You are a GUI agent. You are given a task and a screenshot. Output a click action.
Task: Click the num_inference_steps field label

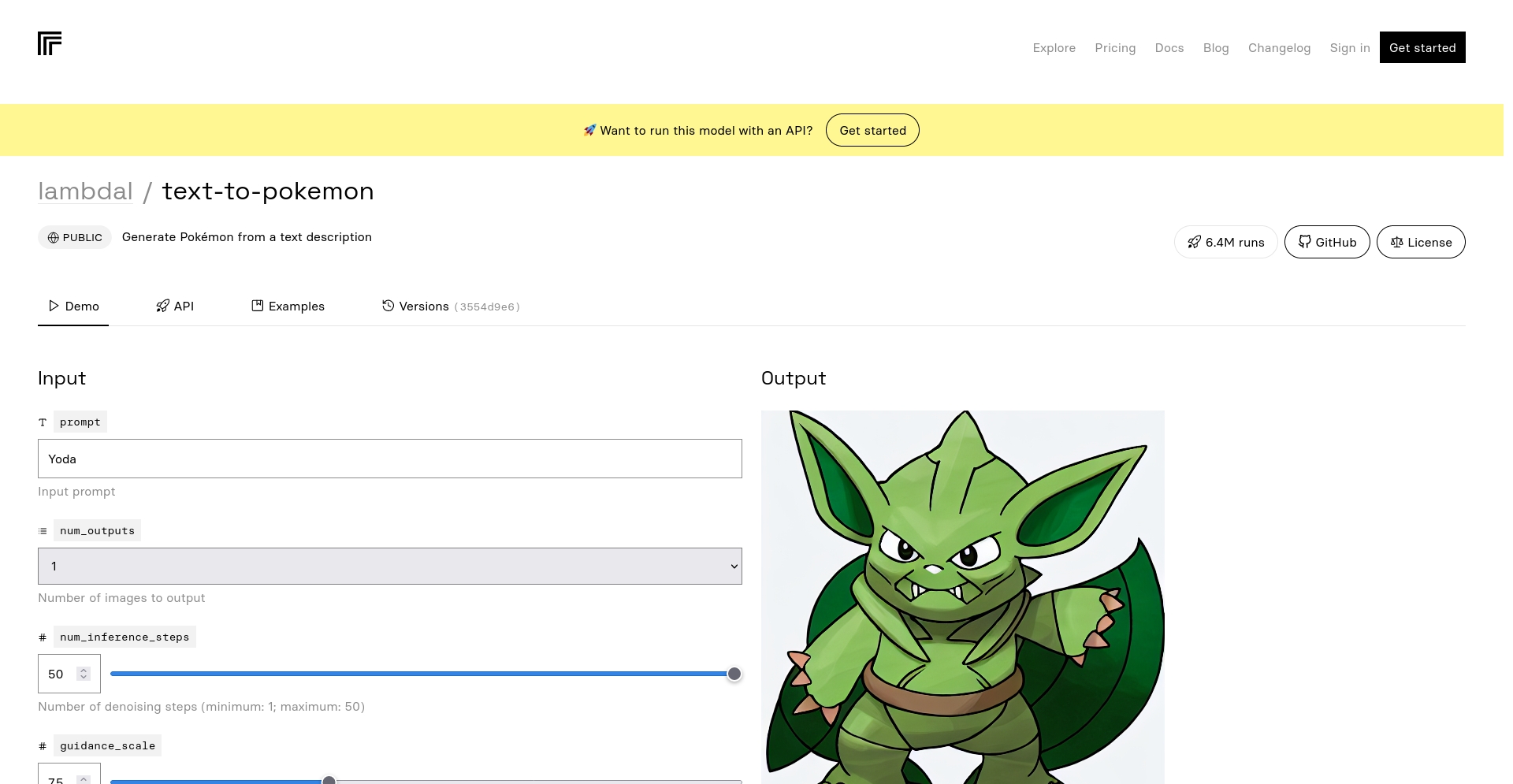125,637
